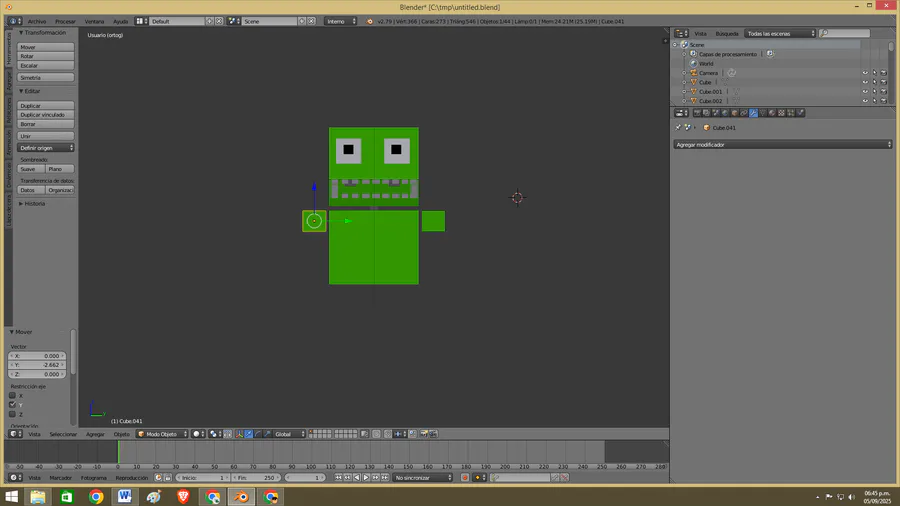This screenshot has width=900, height=506.
Task: Open the No sincronizar dropdown
Action: tap(422, 477)
